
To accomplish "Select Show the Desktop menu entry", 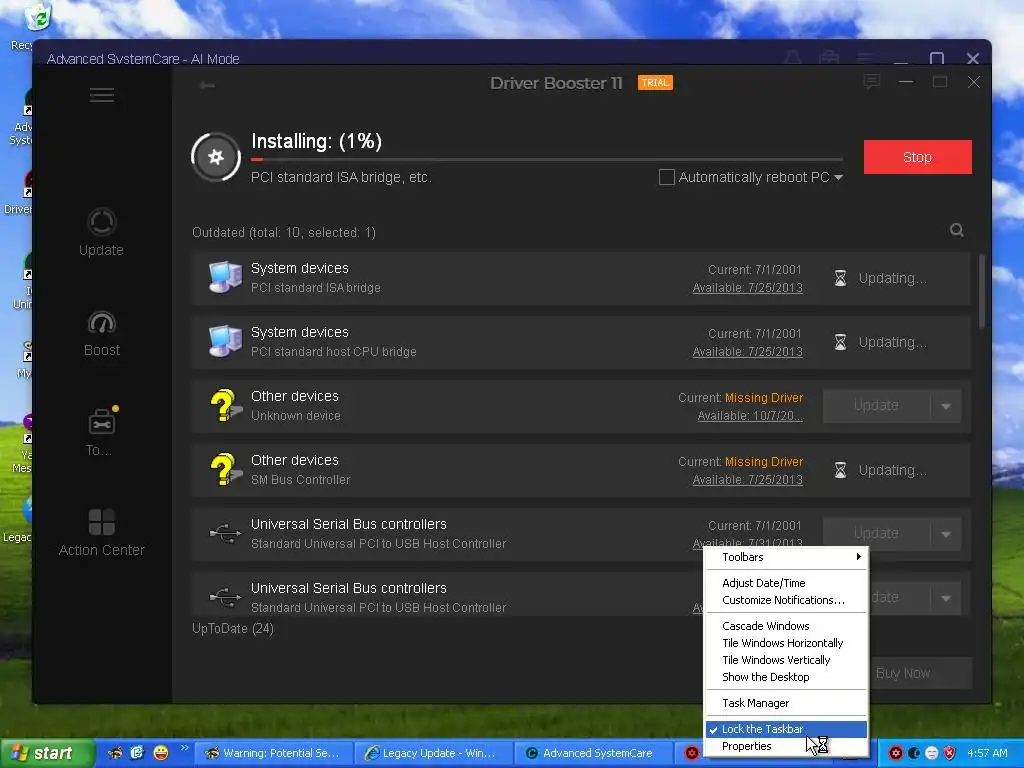I will 786,677.
